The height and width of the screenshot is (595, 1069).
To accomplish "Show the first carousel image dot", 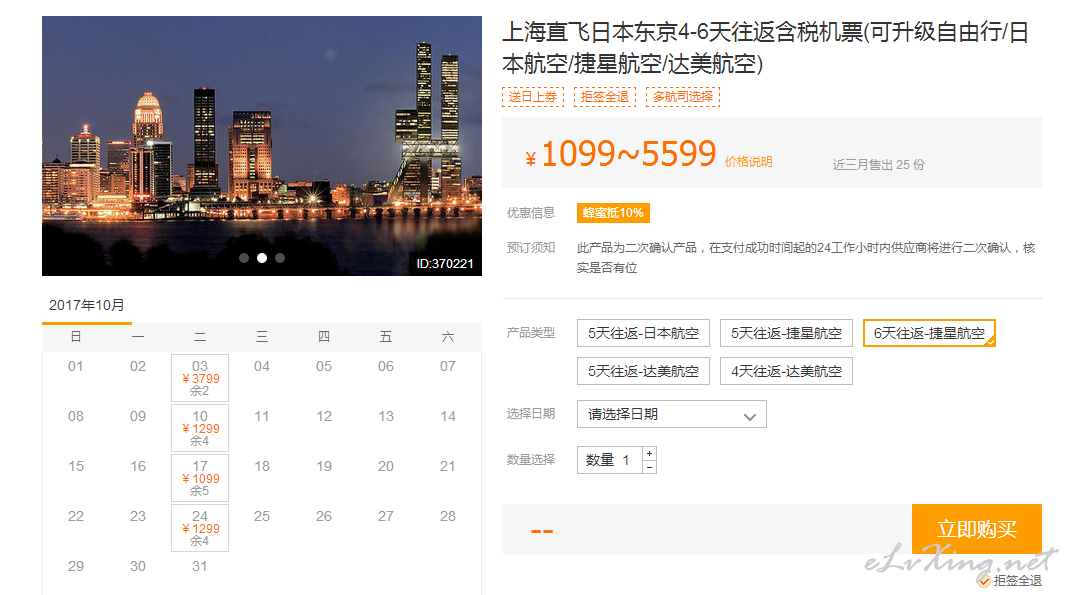I will click(x=243, y=258).
